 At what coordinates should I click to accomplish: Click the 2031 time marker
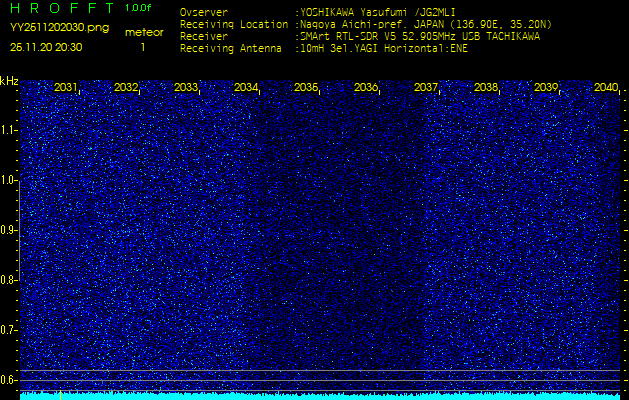66,87
